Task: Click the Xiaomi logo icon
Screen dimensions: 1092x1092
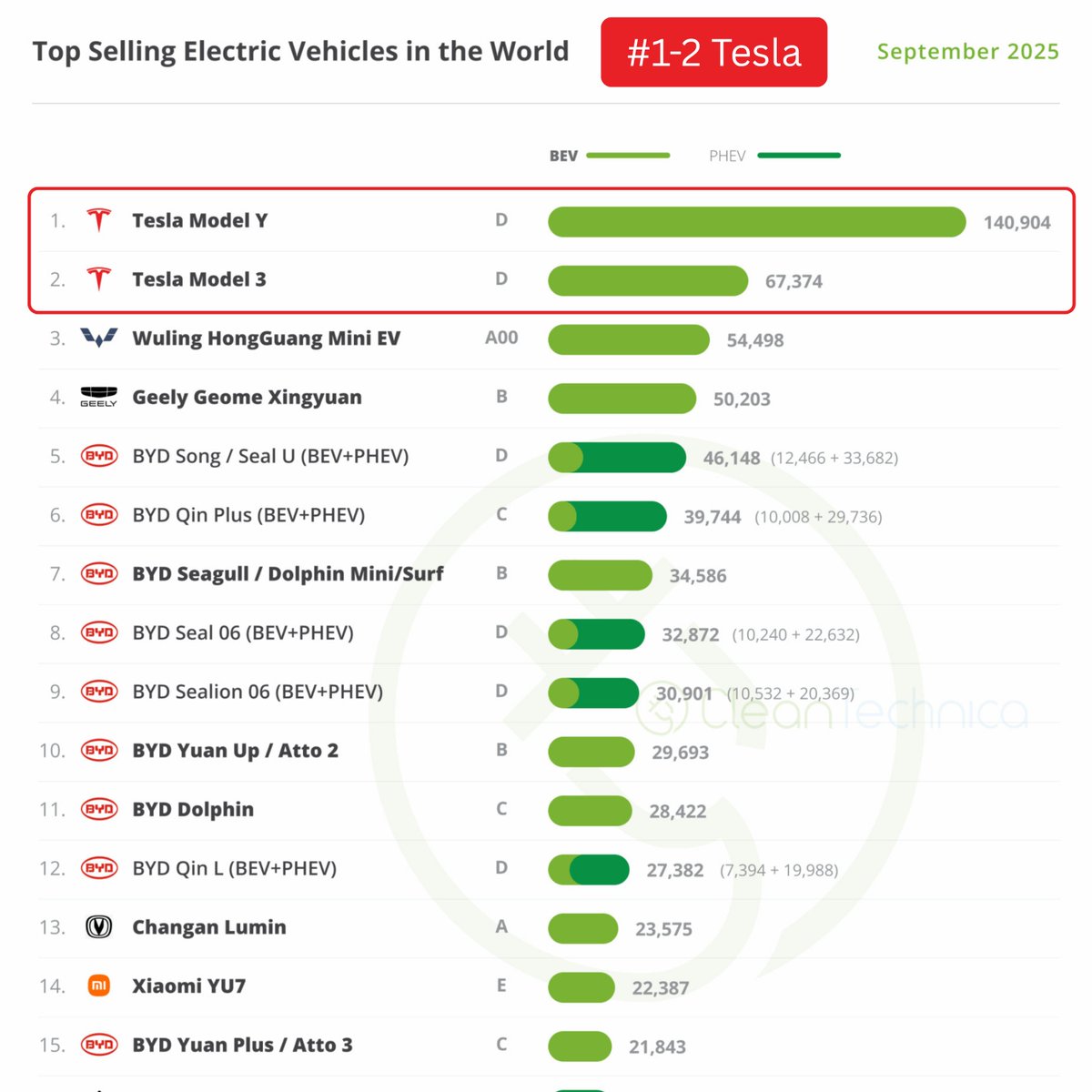Action: [98, 986]
